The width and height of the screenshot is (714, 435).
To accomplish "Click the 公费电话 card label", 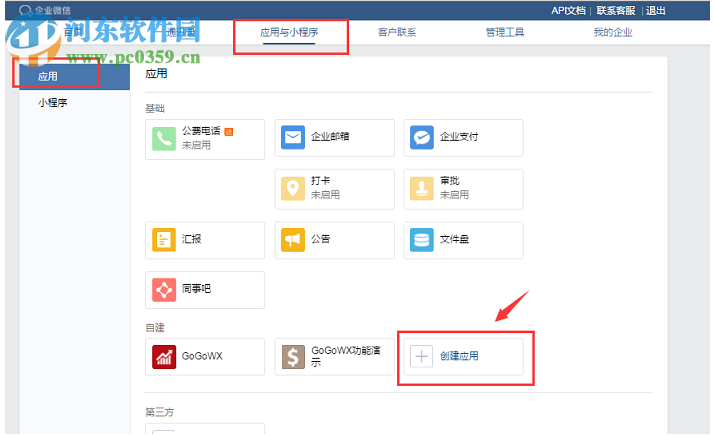I will pos(201,131).
